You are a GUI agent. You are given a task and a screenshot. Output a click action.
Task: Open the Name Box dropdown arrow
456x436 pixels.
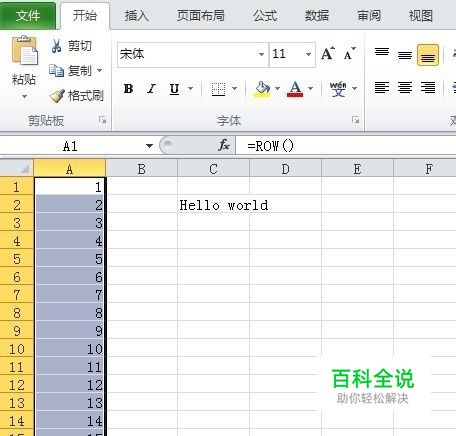pyautogui.click(x=149, y=146)
